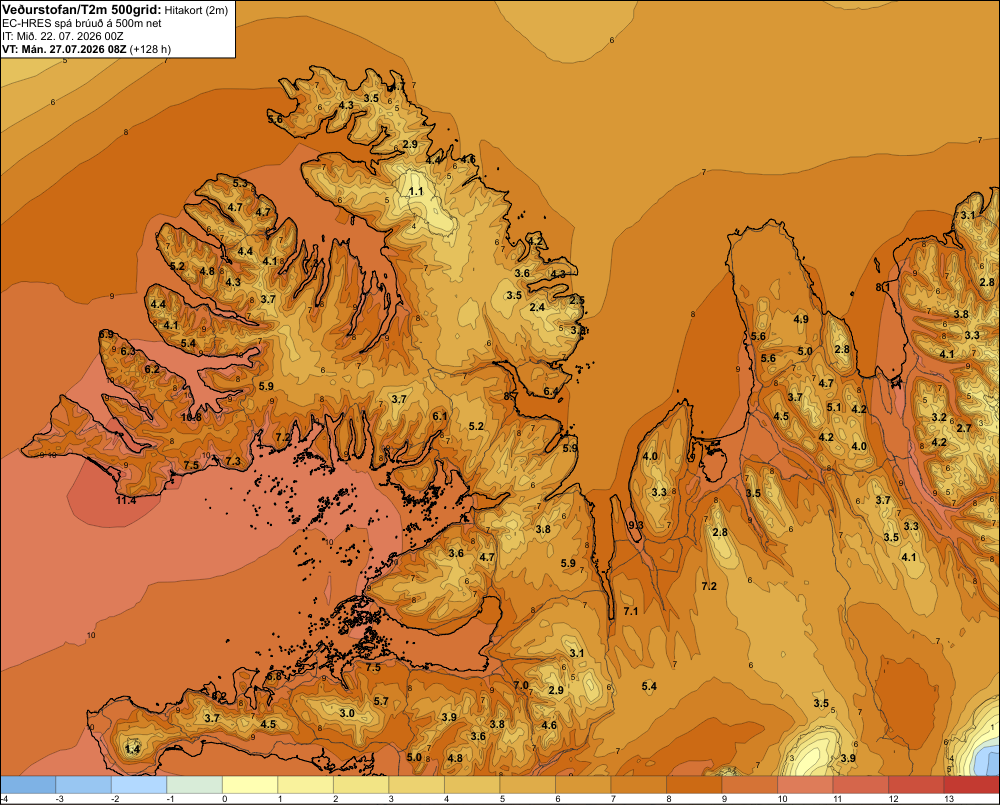Select legend color between 2 and 3

coord(361,785)
